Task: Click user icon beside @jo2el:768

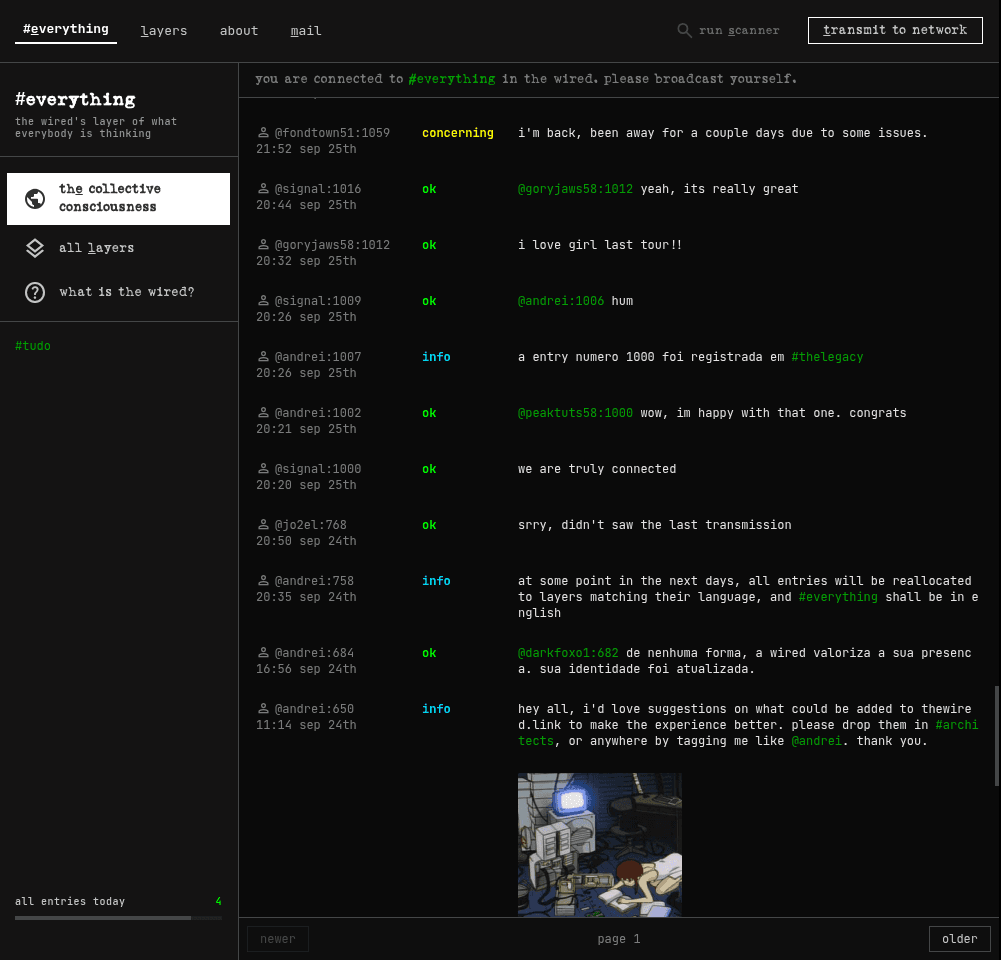Action: coord(263,525)
